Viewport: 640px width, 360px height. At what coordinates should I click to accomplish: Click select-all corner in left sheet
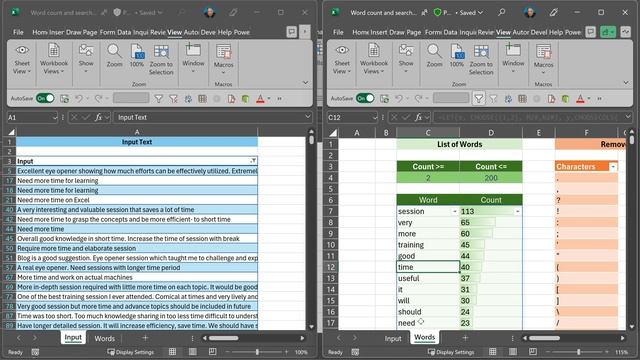[x=11, y=132]
